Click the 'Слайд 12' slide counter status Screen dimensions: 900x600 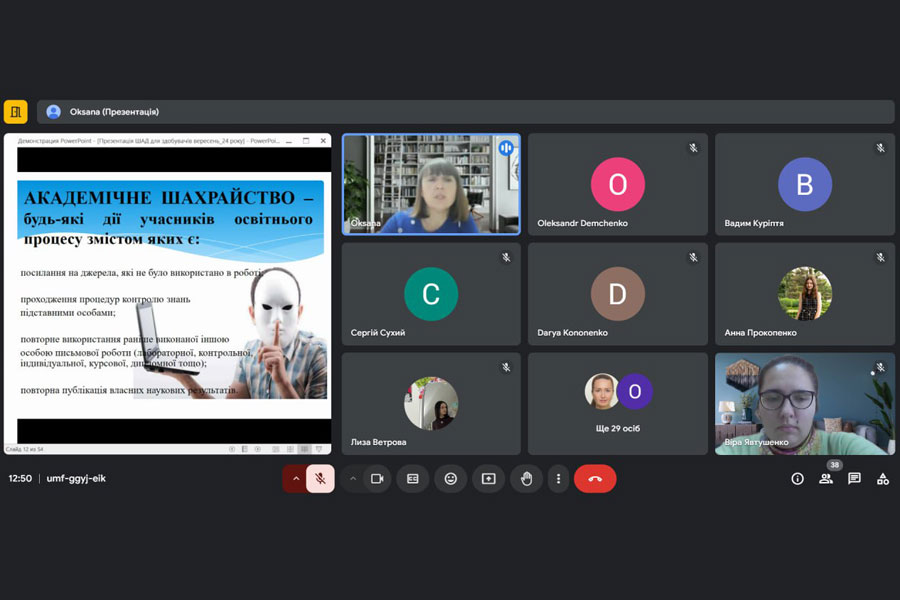pyautogui.click(x=25, y=449)
